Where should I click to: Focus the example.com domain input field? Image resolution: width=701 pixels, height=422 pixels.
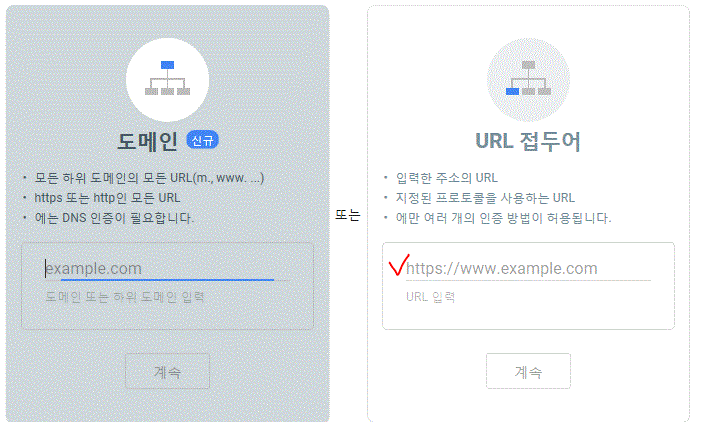(x=167, y=269)
